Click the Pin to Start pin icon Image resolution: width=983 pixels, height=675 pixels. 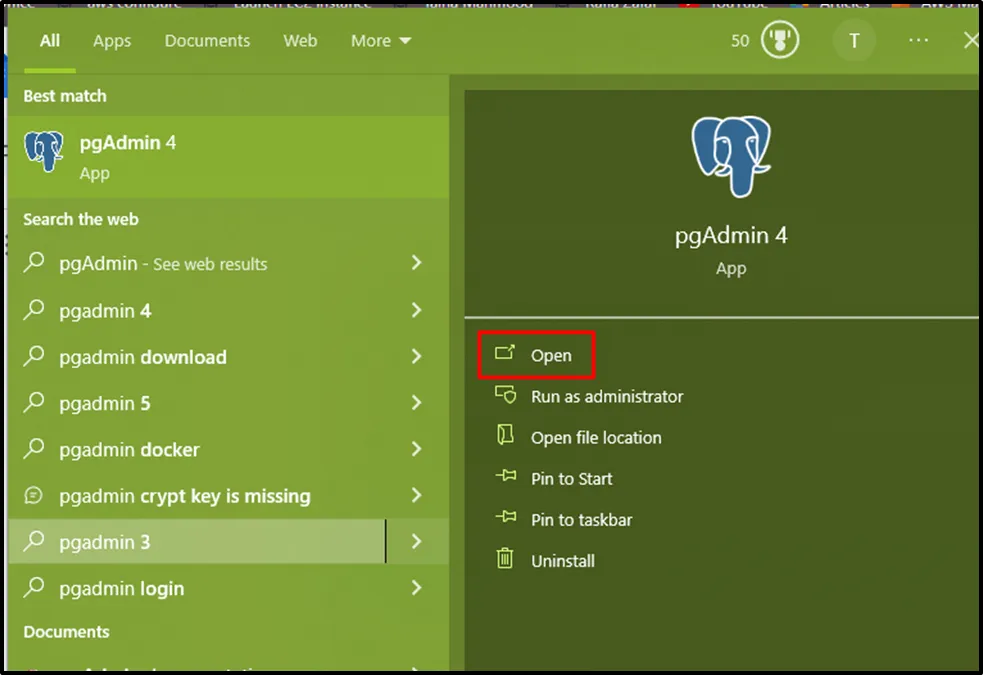point(505,478)
